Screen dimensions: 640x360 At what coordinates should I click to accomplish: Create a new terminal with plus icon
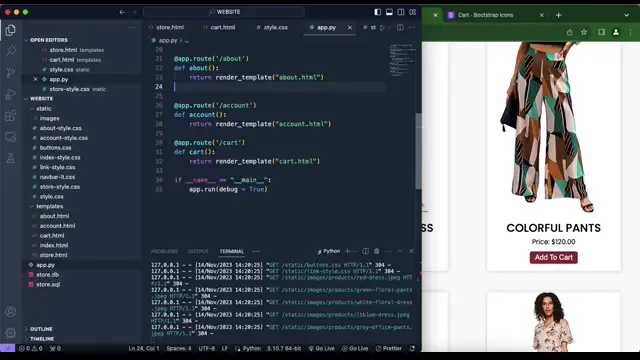[348, 251]
